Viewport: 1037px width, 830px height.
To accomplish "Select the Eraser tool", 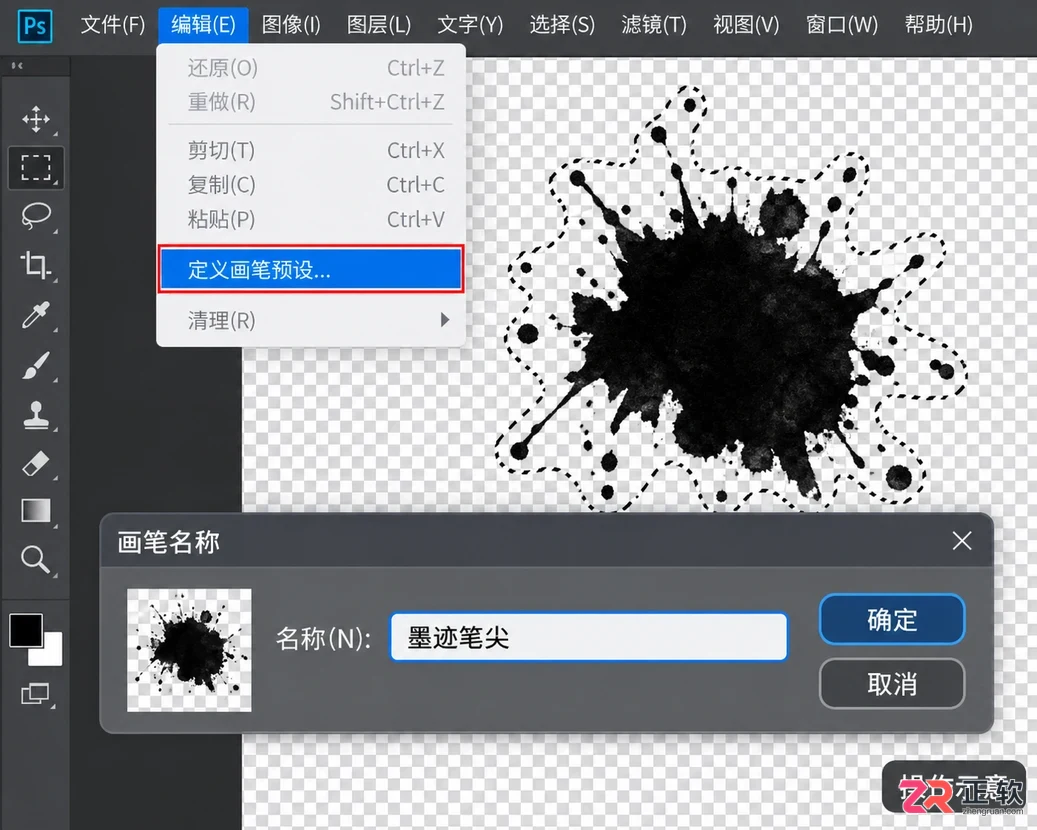I will 36,464.
